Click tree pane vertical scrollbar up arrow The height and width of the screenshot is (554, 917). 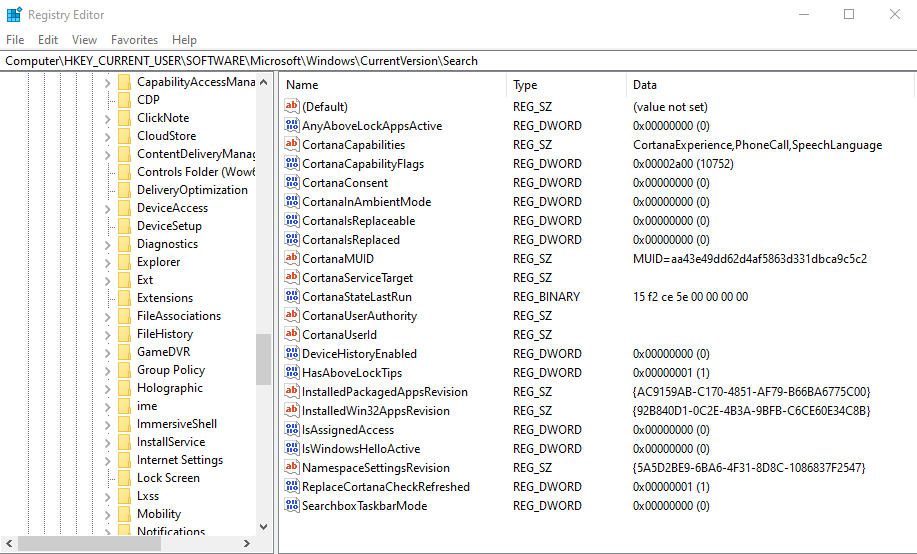[x=263, y=82]
